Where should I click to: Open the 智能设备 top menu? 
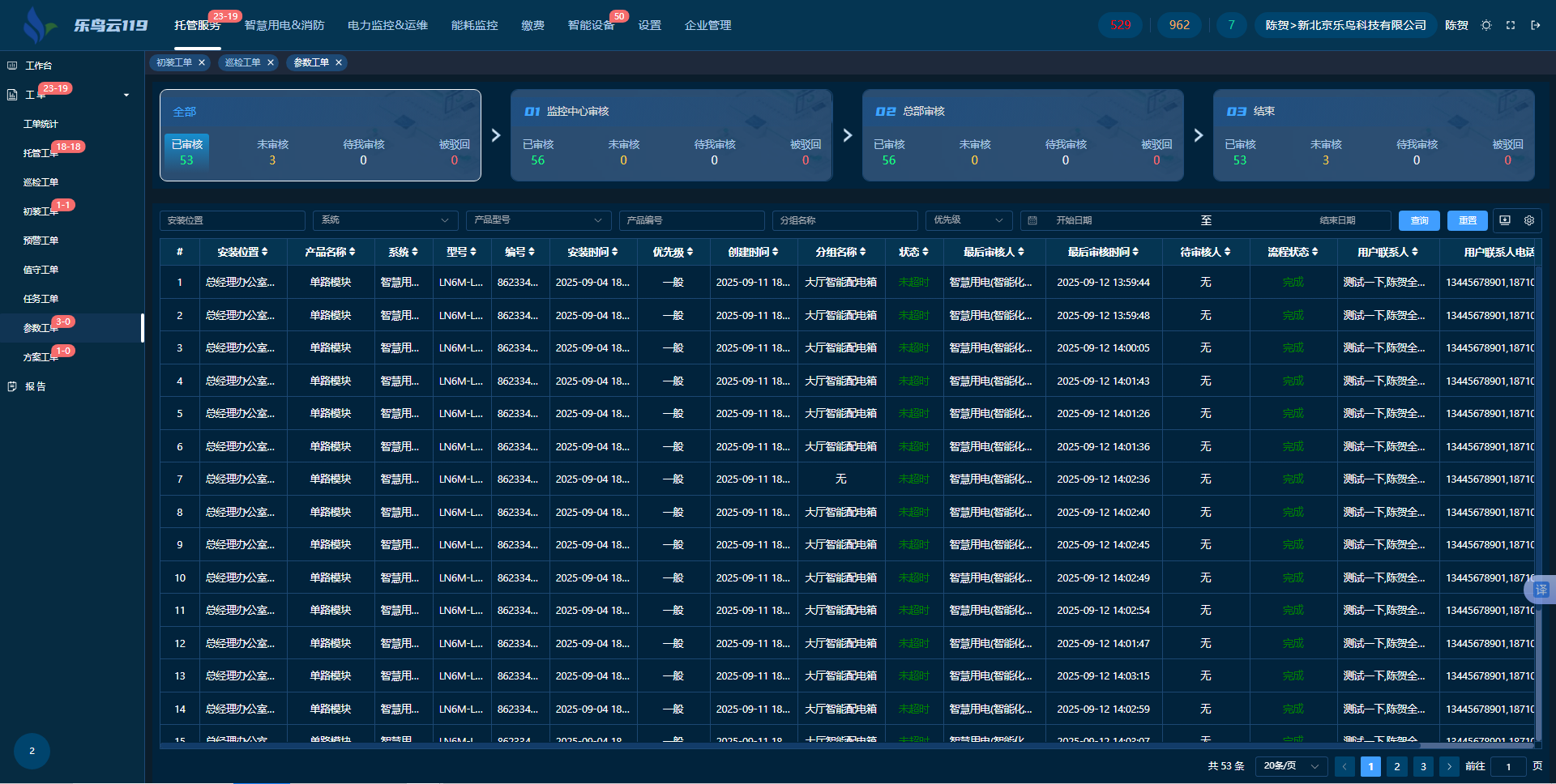point(591,25)
